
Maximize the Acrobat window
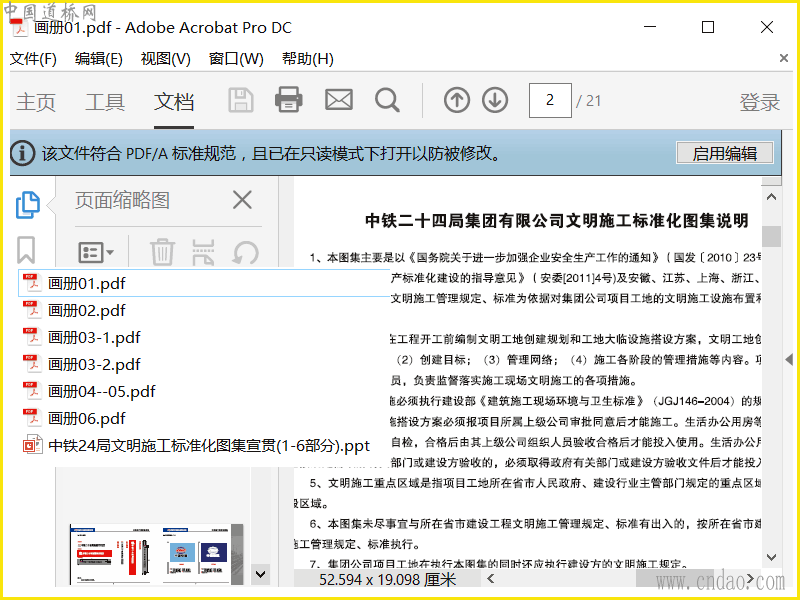point(708,27)
